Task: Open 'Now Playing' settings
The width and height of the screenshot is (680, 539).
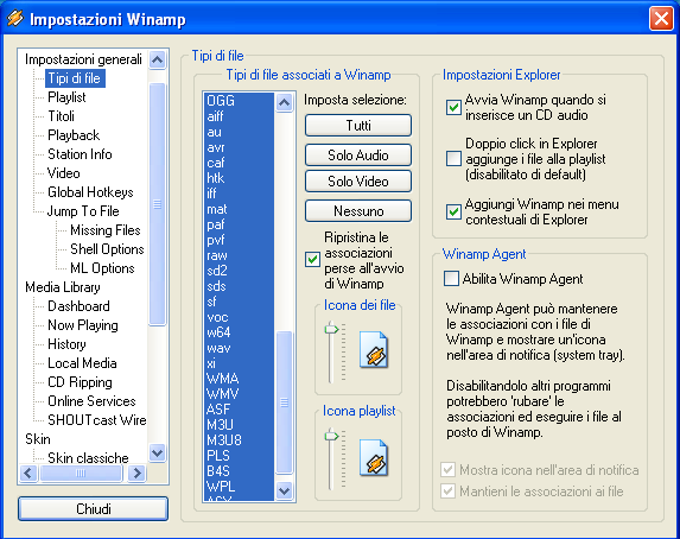Action: (83, 325)
